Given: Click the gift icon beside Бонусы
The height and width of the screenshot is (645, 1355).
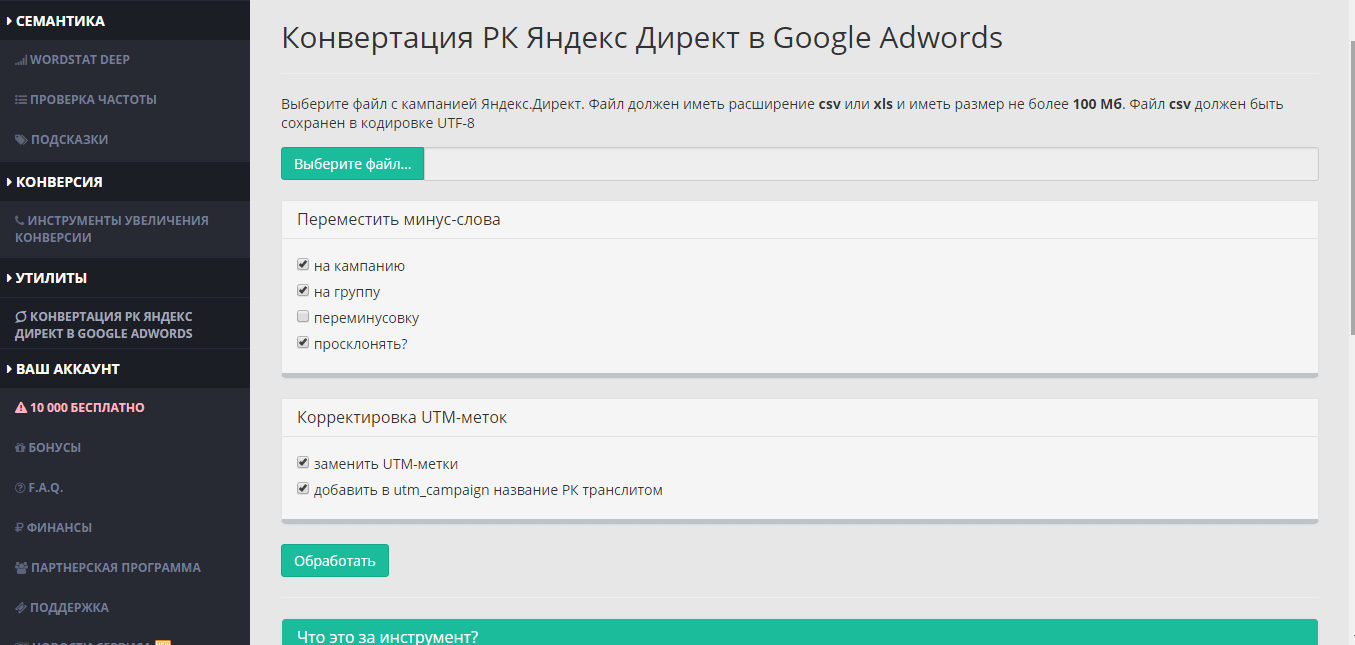Looking at the screenshot, I should coord(21,448).
